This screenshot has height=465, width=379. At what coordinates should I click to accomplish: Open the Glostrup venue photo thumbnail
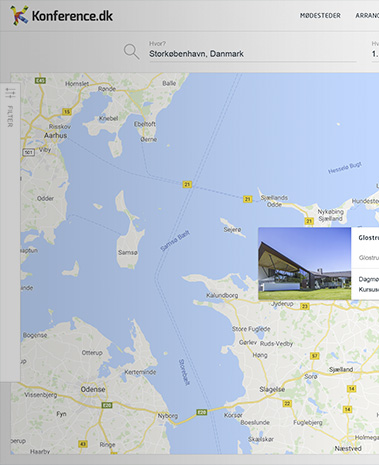coord(305,263)
